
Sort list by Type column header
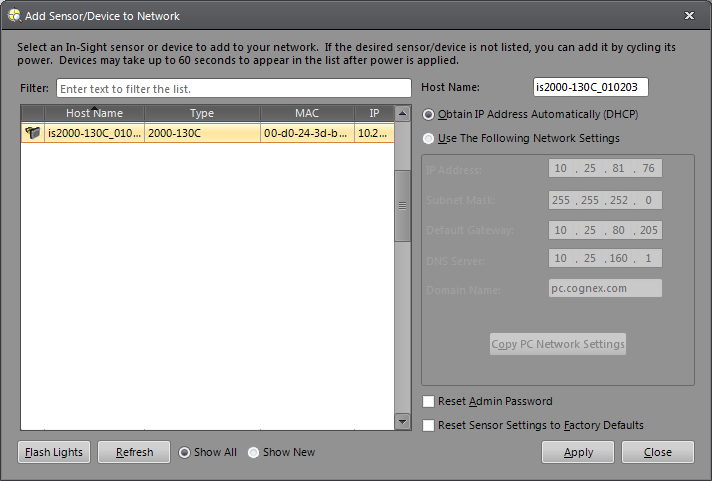tap(202, 114)
